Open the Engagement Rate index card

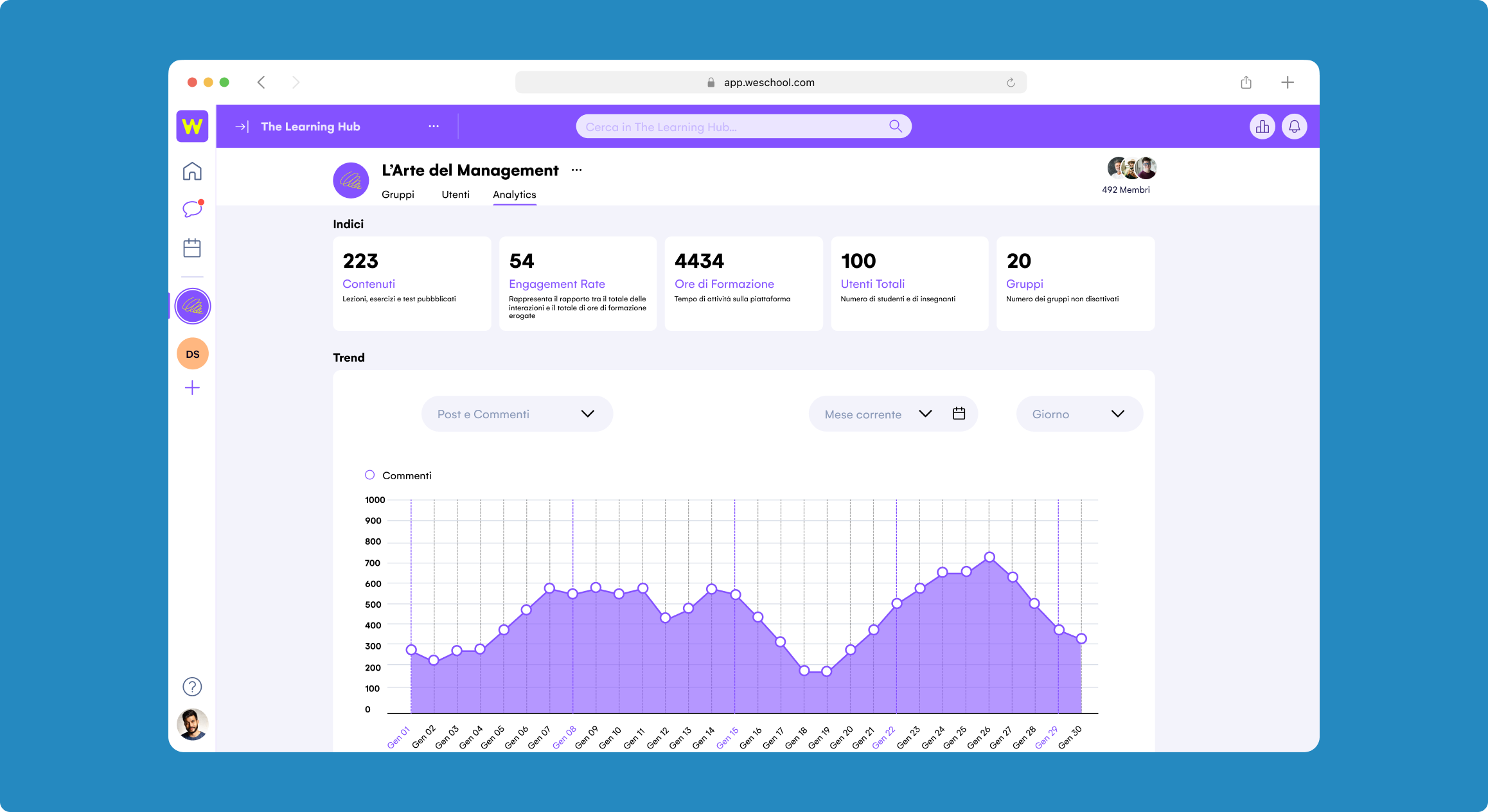pyautogui.click(x=578, y=283)
